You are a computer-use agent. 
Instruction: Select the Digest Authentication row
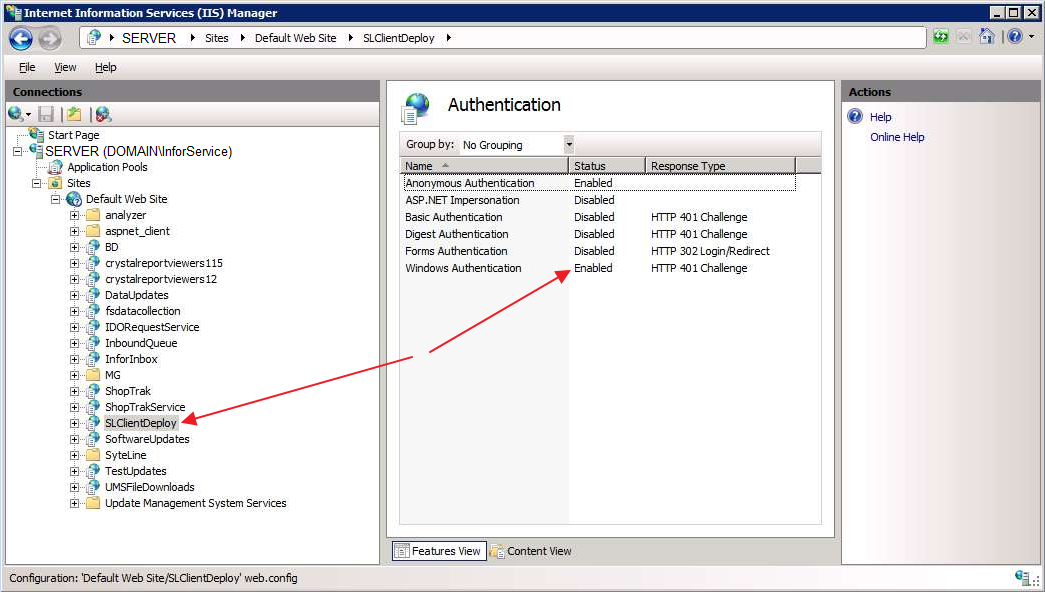(x=599, y=234)
